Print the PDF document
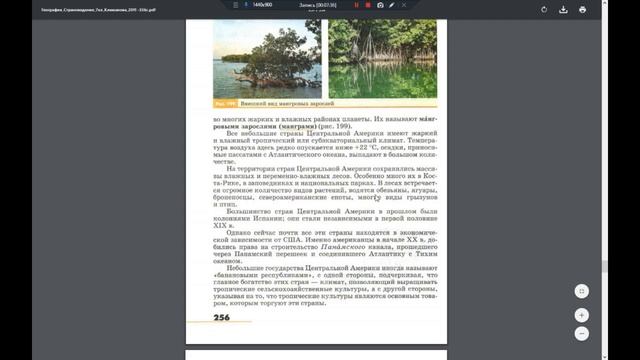This screenshot has height=360, width=640. [582, 9]
